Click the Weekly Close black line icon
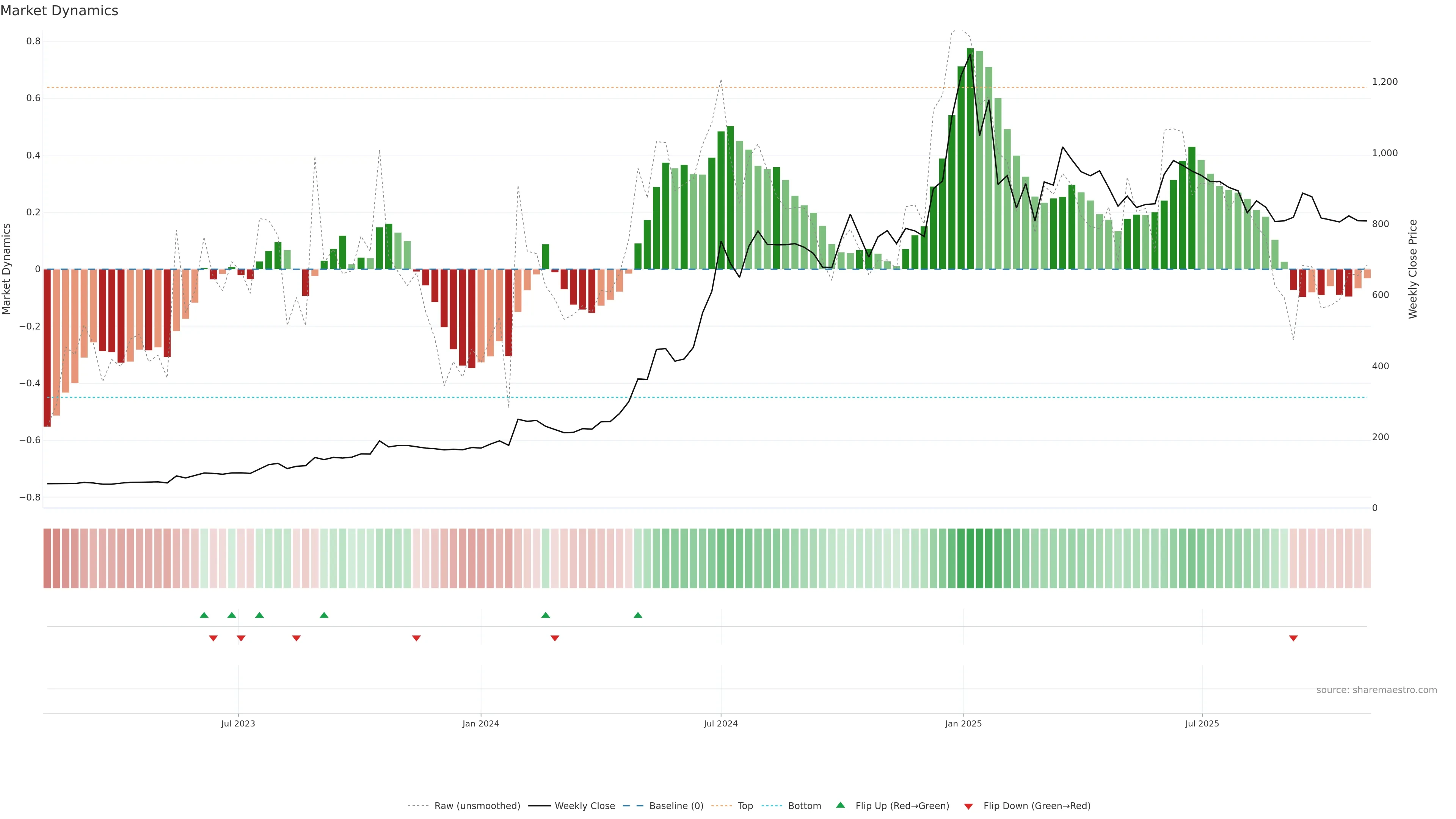The image size is (1456, 819). 539,806
